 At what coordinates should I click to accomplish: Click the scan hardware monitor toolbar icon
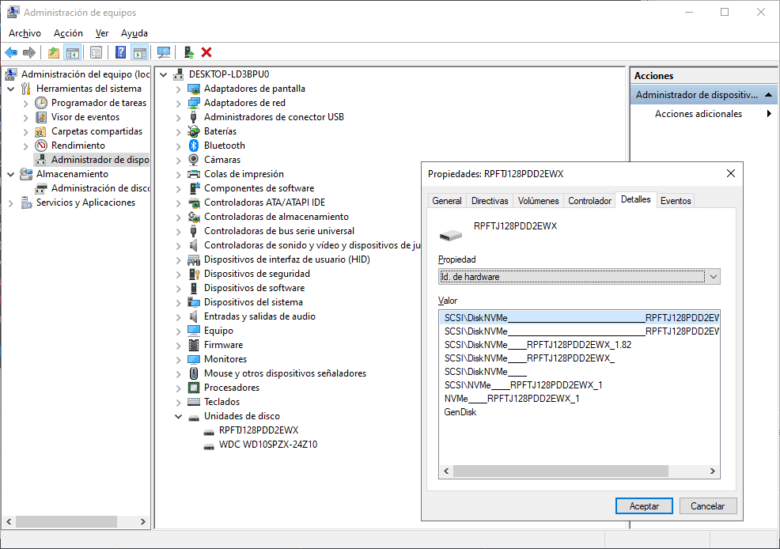coord(163,52)
